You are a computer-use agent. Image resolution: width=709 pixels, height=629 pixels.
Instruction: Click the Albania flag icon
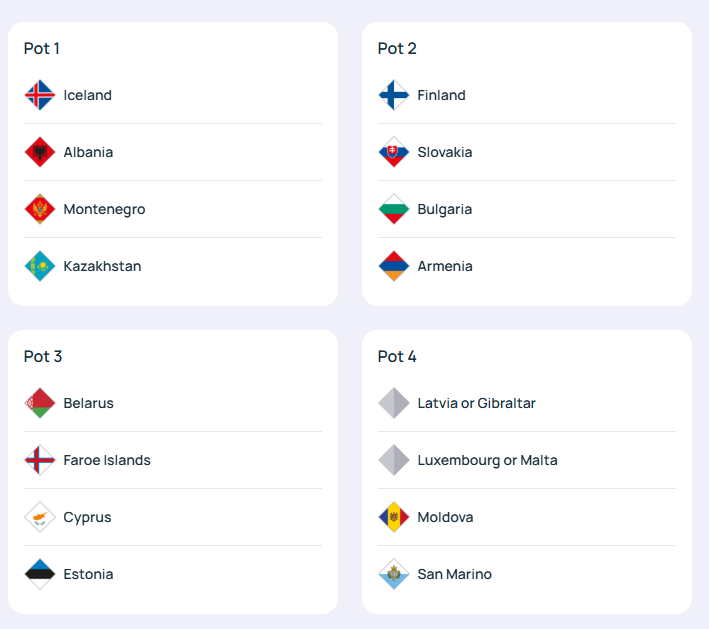[40, 152]
